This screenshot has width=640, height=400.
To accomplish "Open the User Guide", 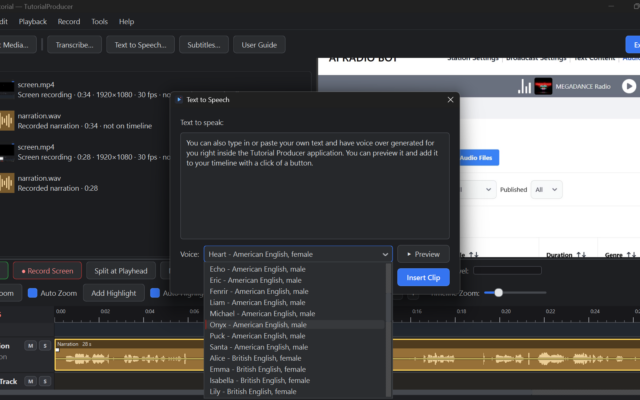I will (259, 45).
